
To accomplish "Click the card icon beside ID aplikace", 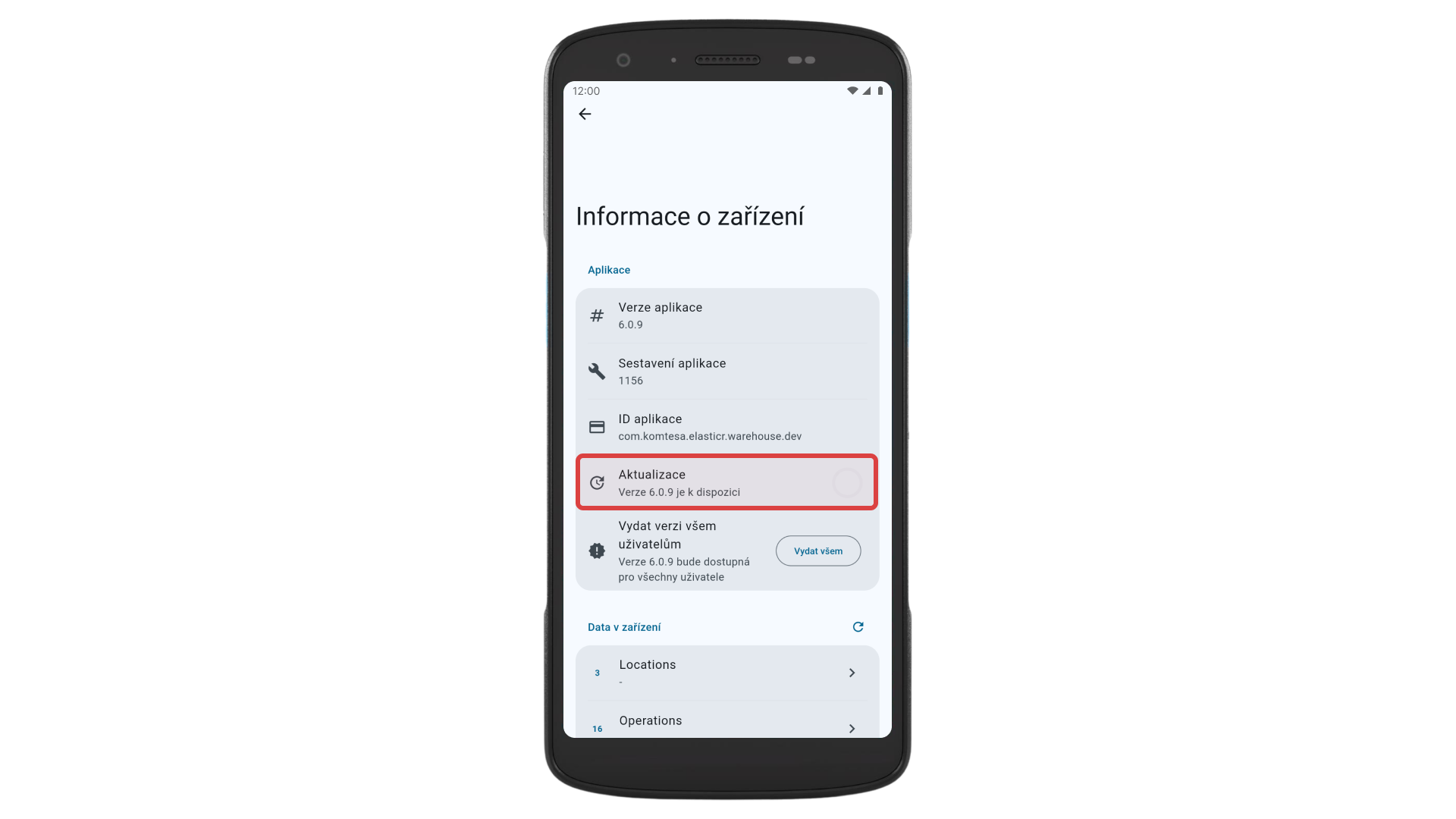I will point(597,427).
